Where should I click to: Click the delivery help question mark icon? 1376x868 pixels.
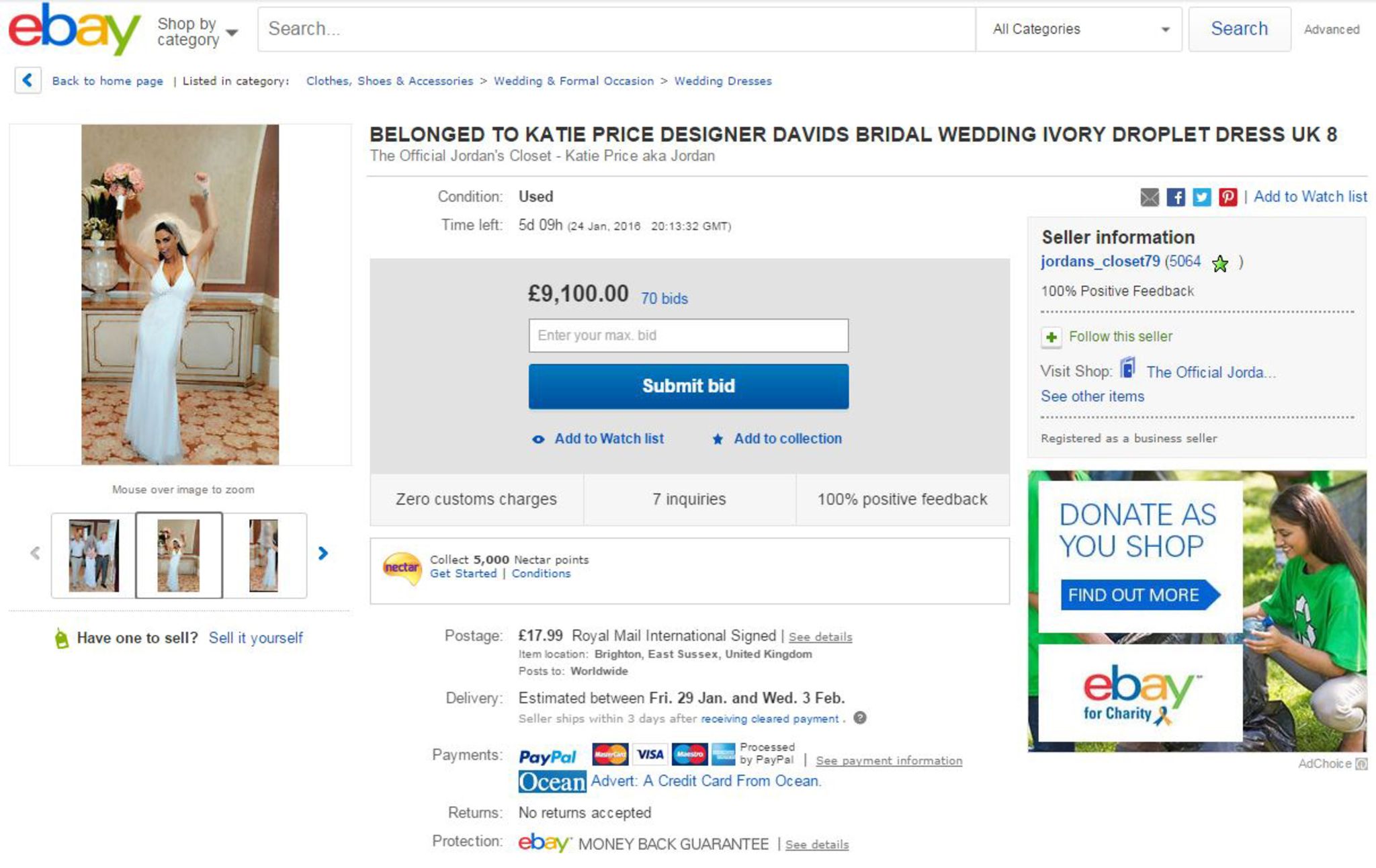pyautogui.click(x=860, y=718)
